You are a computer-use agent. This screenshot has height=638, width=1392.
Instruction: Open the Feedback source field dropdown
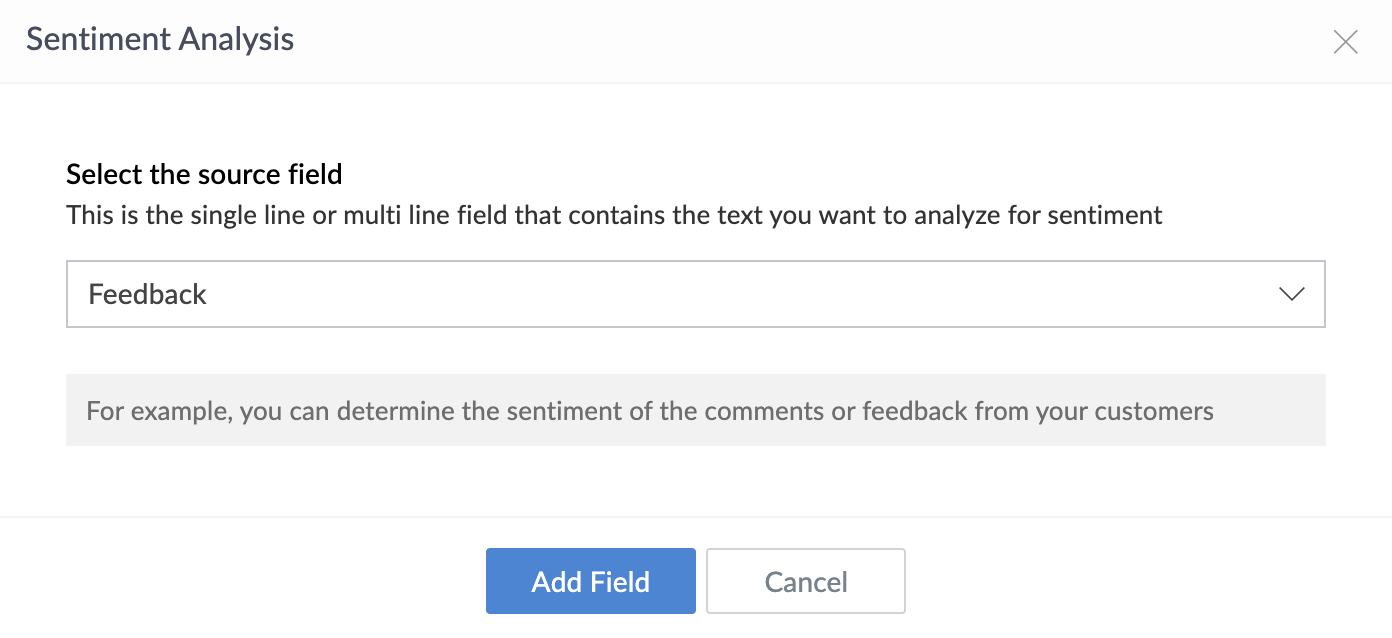point(695,294)
